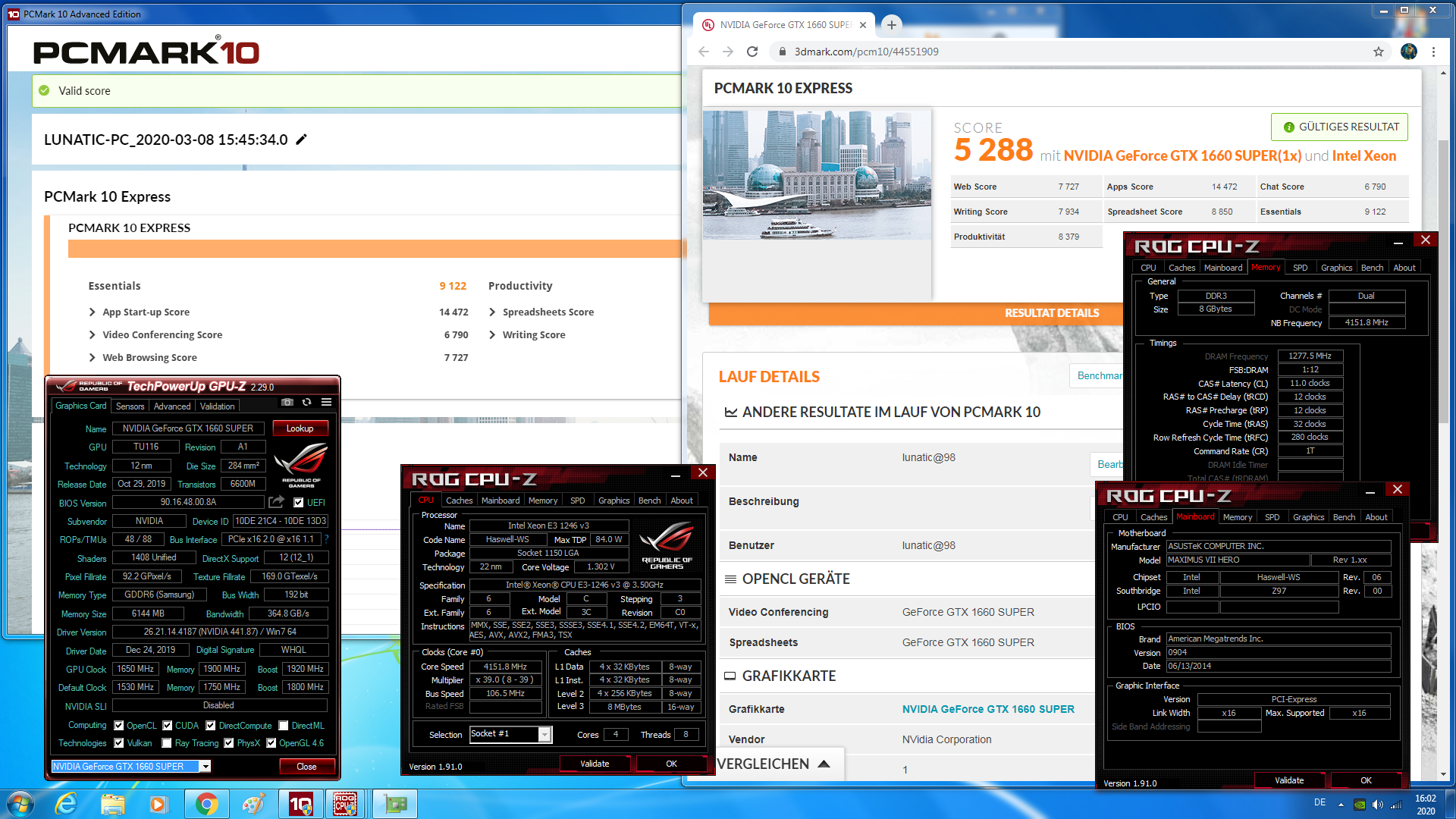Screen dimensions: 1456x819
Task: Open Windows Media Player from taskbar
Action: coord(158,804)
